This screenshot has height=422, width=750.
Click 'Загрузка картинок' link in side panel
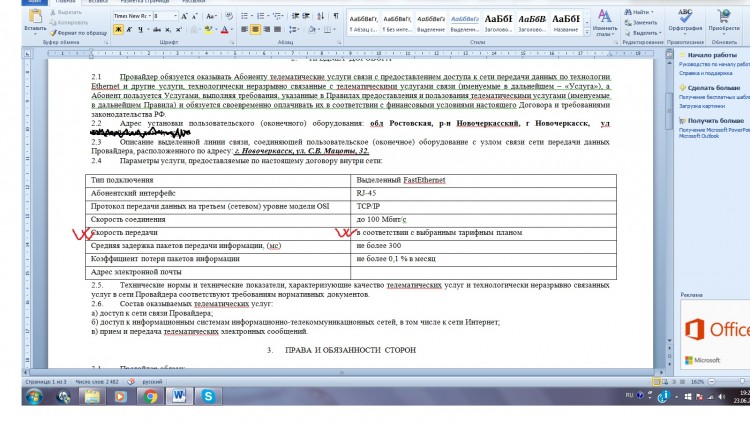(x=702, y=106)
